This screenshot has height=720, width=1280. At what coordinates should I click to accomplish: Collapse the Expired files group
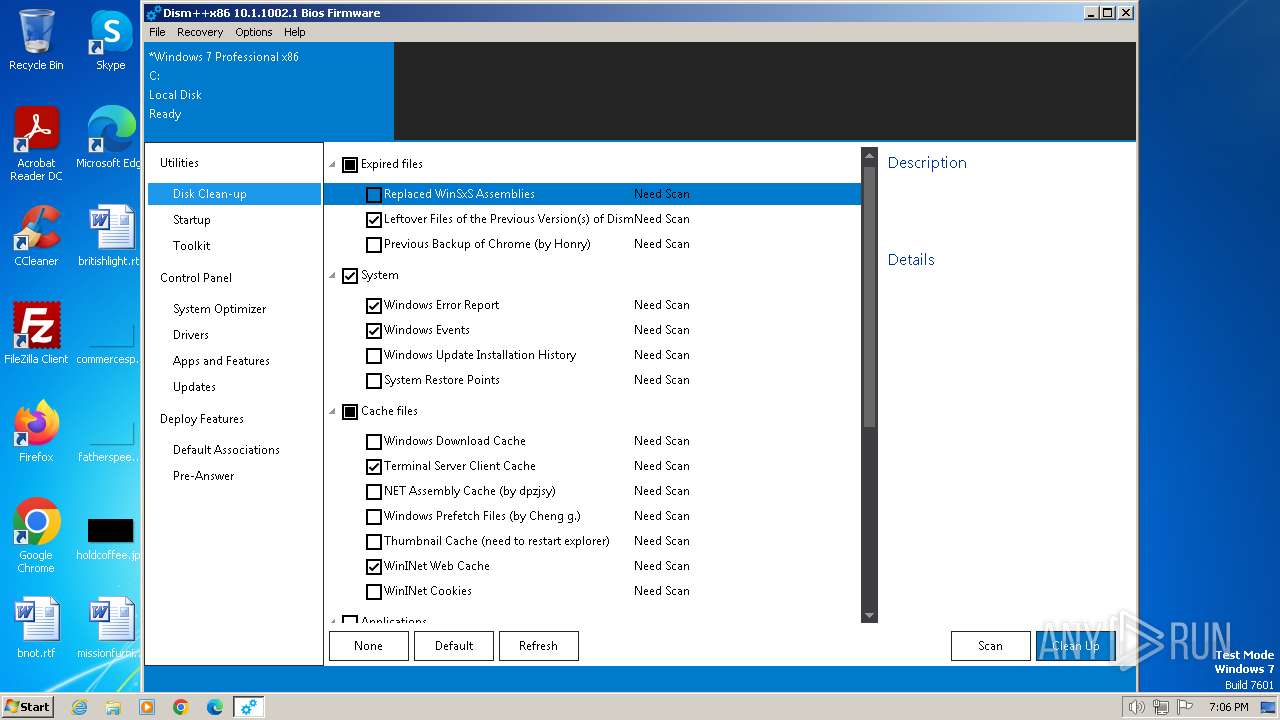[x=332, y=165]
